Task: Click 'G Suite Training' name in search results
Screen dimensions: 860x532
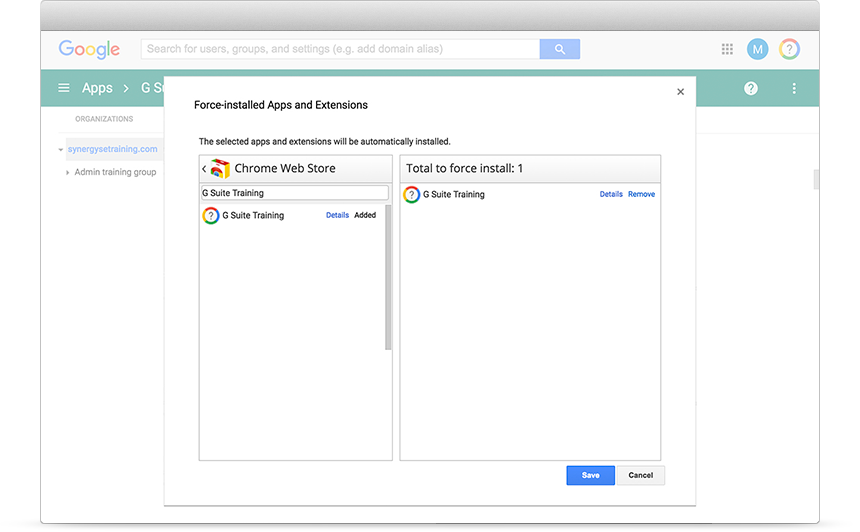Action: pos(253,216)
